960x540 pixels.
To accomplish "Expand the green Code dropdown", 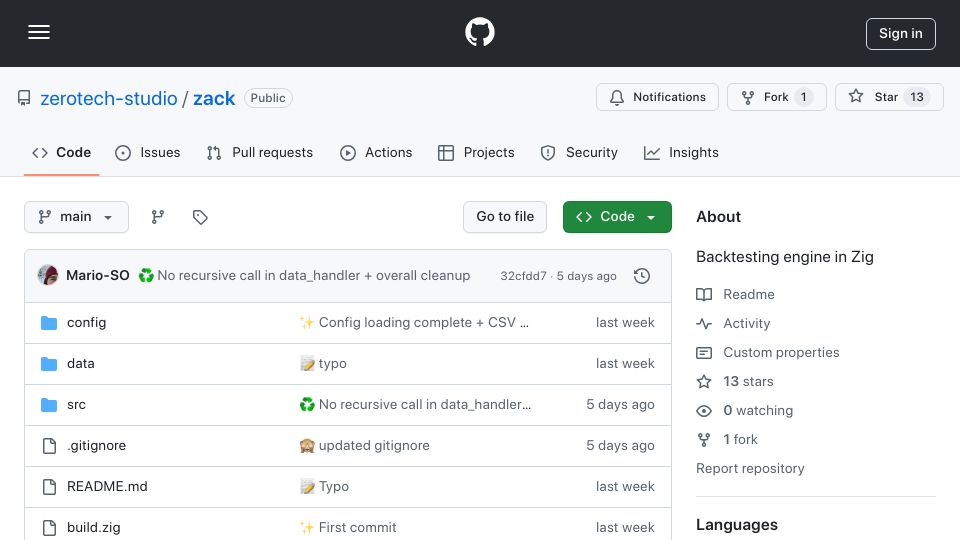I will [x=617, y=217].
